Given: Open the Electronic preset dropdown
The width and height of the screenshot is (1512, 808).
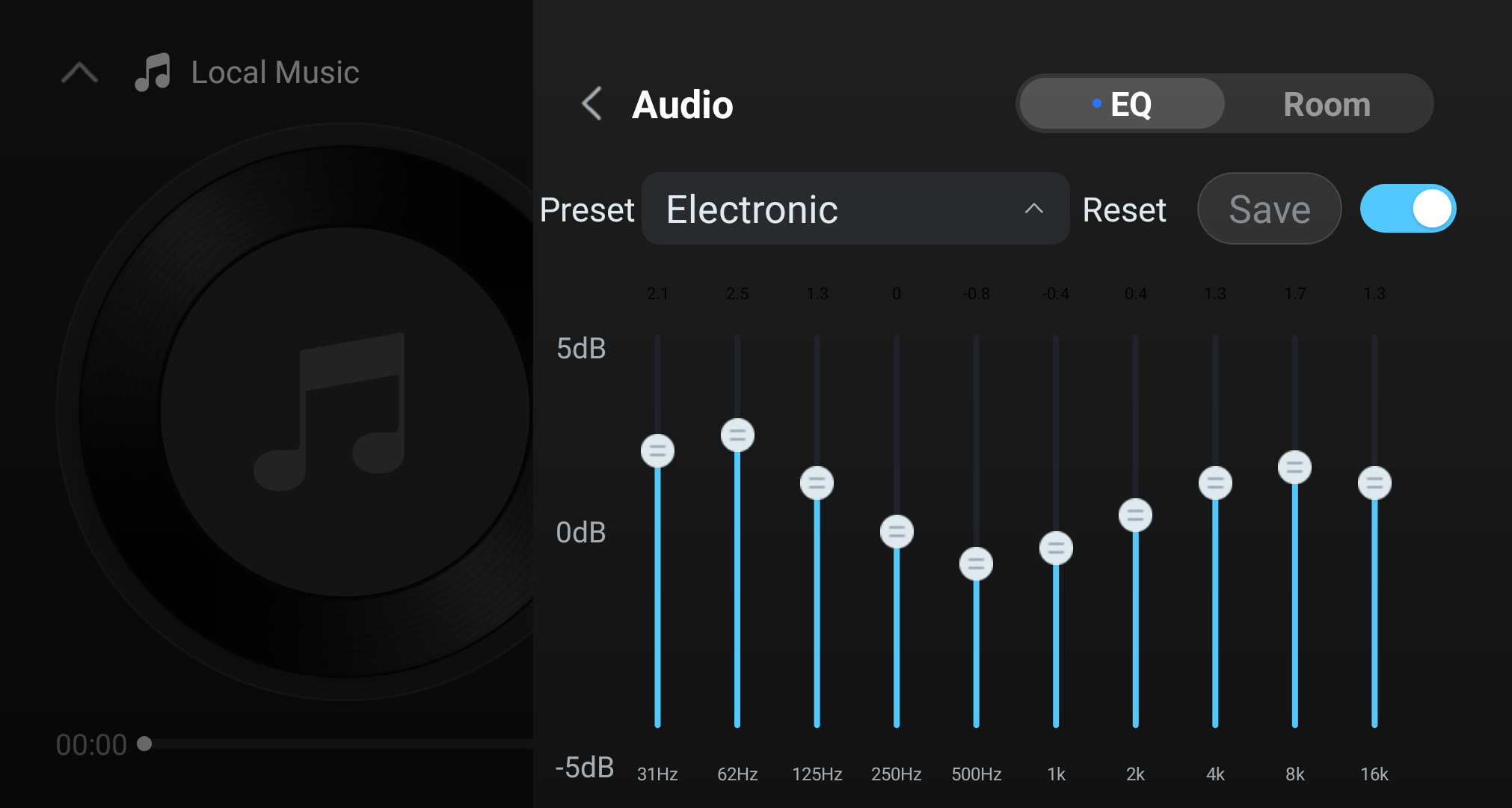Looking at the screenshot, I should coord(855,209).
